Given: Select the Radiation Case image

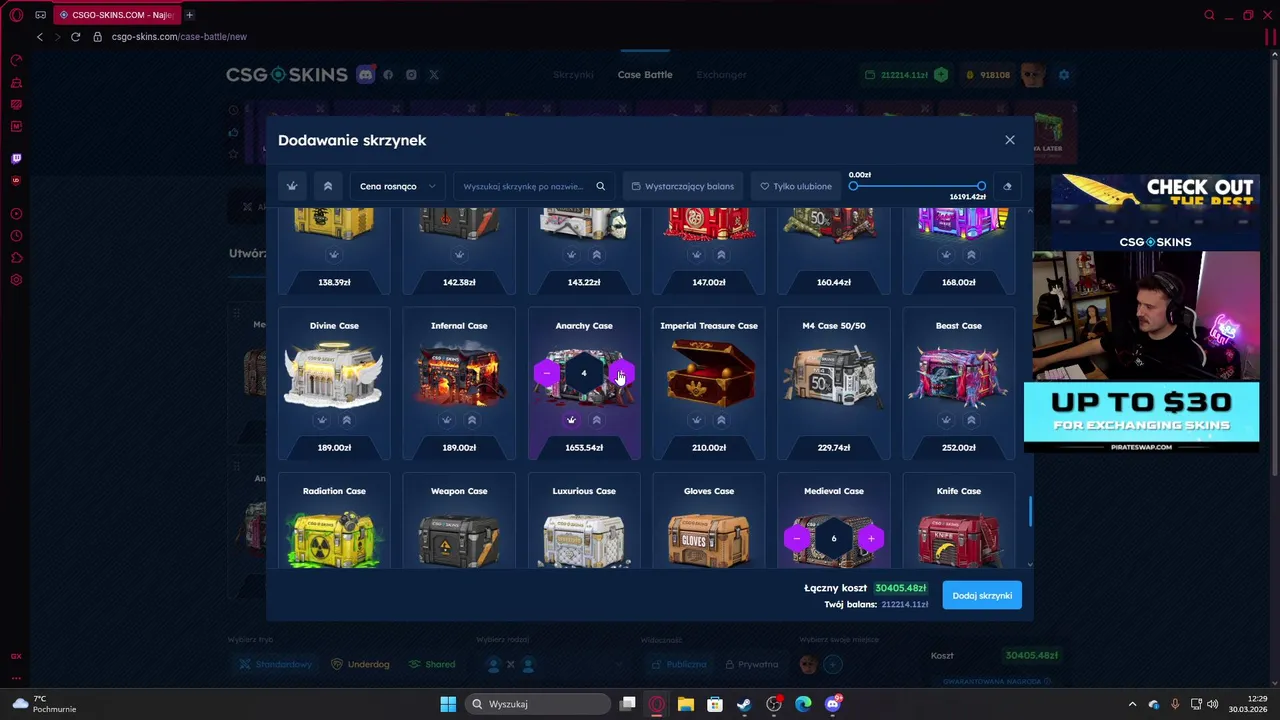Looking at the screenshot, I should 334,538.
